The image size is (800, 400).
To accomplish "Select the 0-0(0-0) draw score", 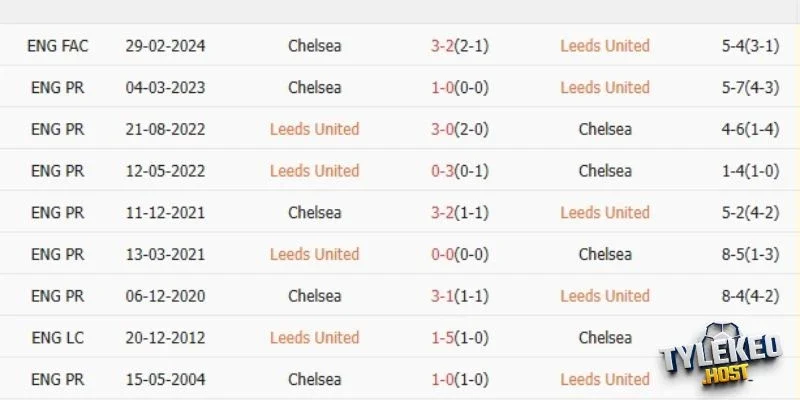I will (x=458, y=255).
